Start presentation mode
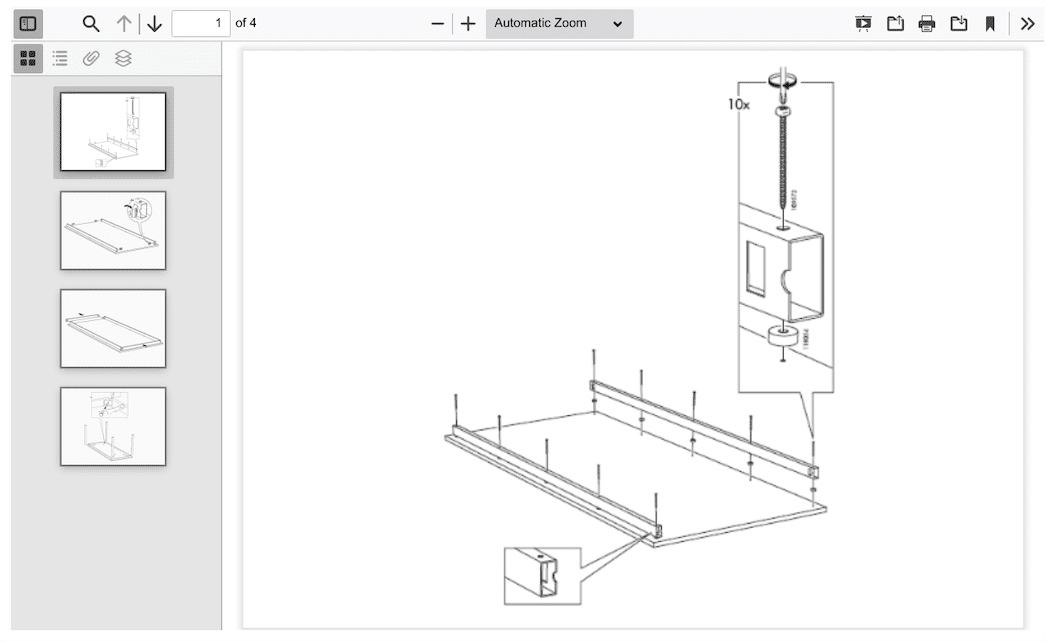Screen dimensions: 1046x642 tap(862, 22)
